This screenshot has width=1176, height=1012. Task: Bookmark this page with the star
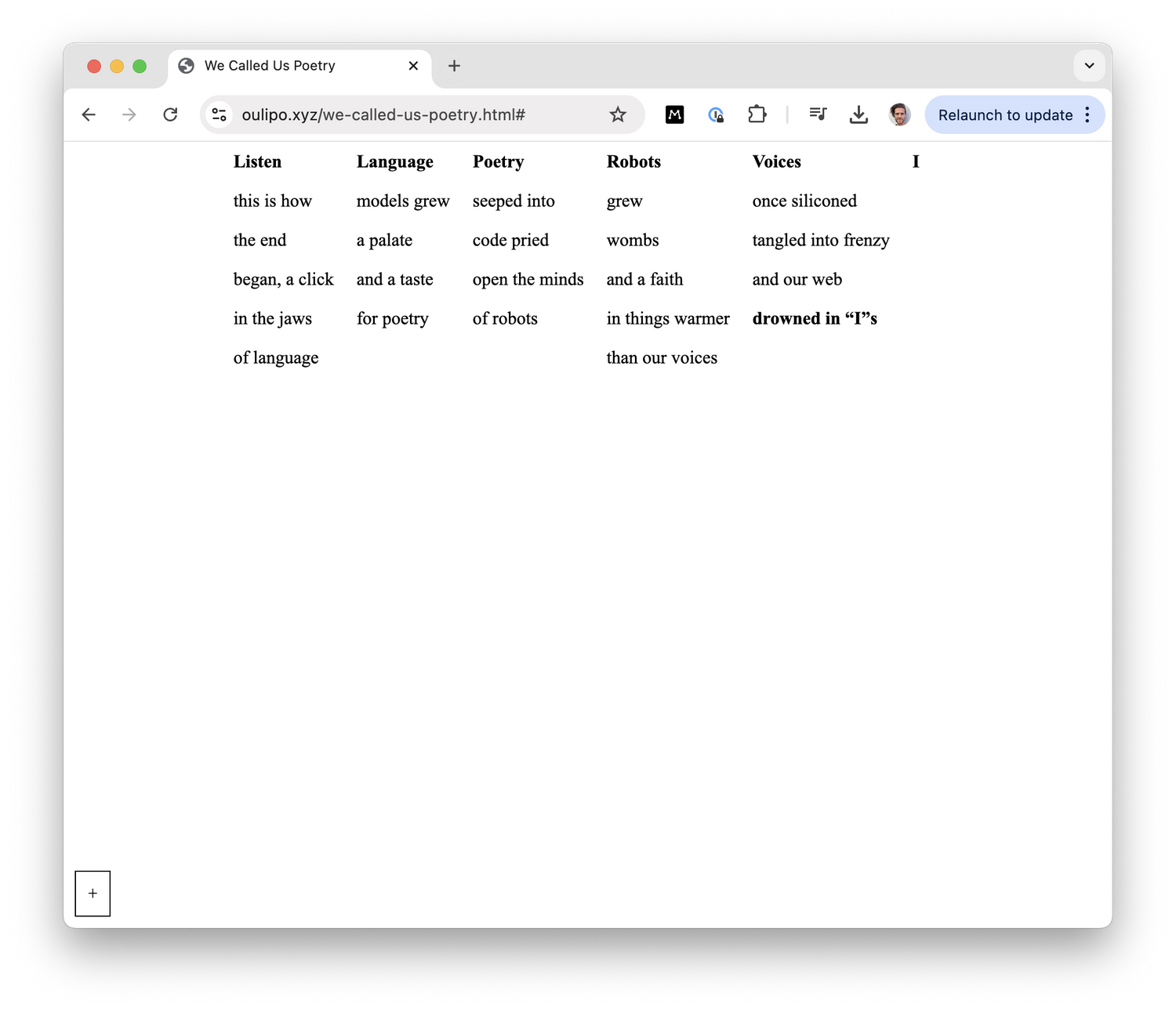coord(618,114)
